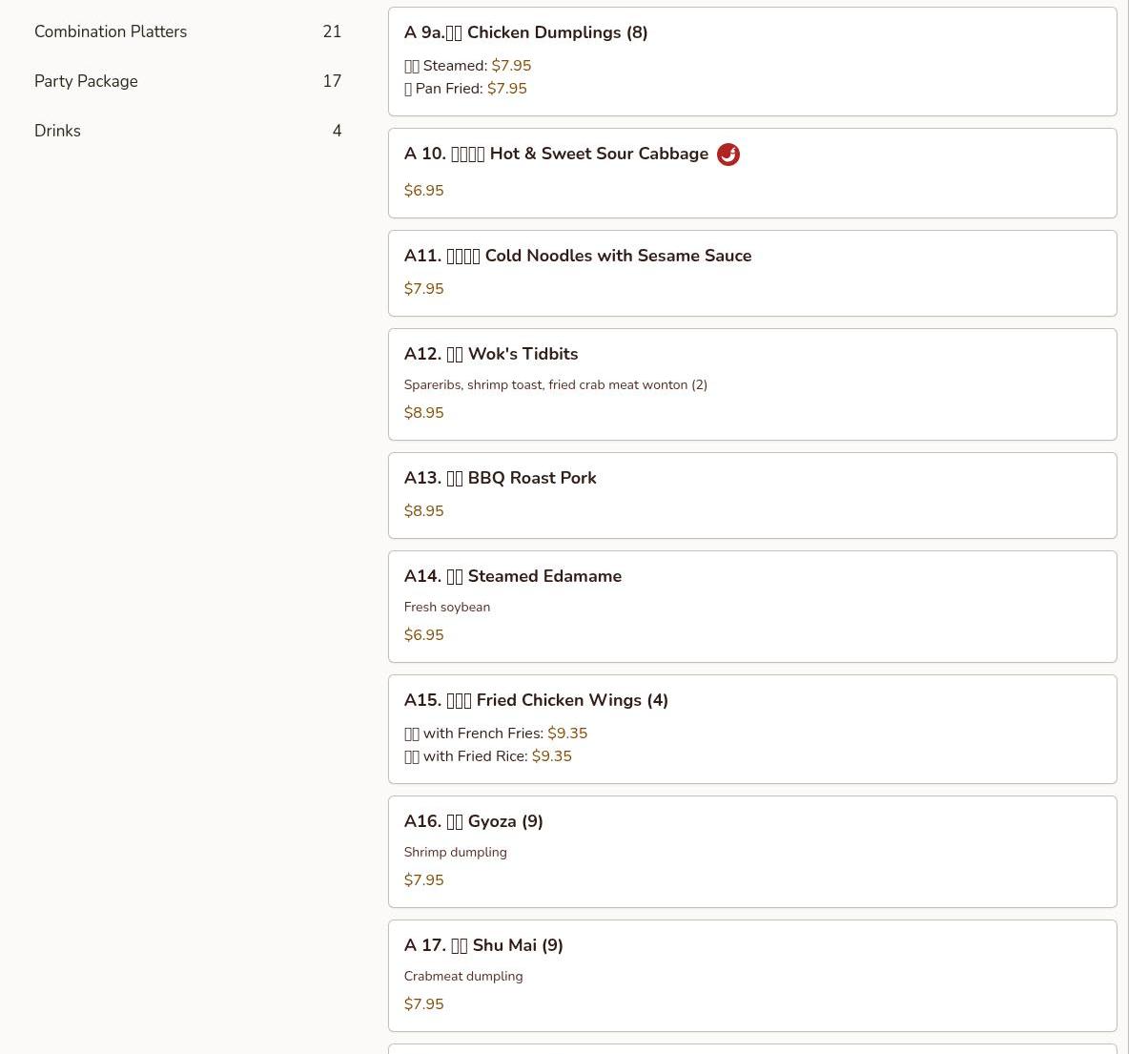Go to the Drinks category
This screenshot has height=1054, width=1148.
tap(57, 131)
